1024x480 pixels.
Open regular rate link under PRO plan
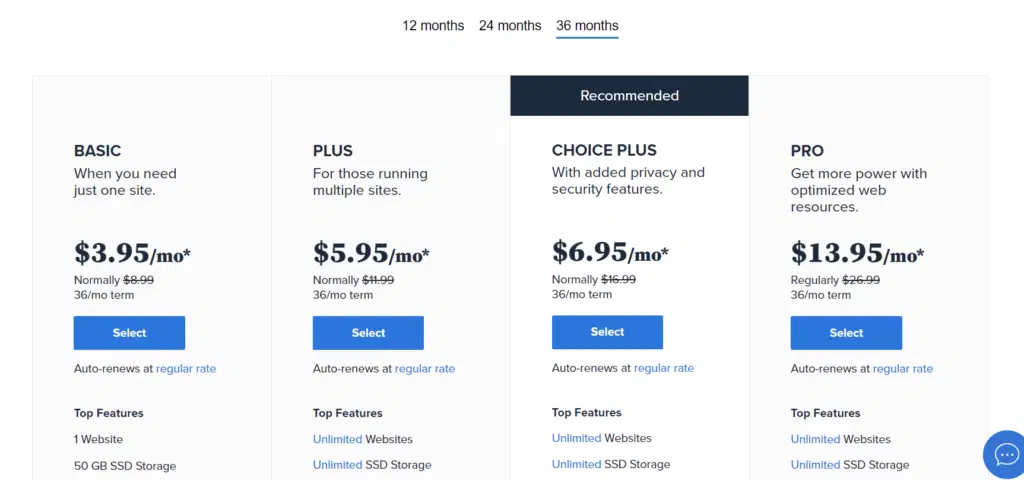click(x=903, y=369)
